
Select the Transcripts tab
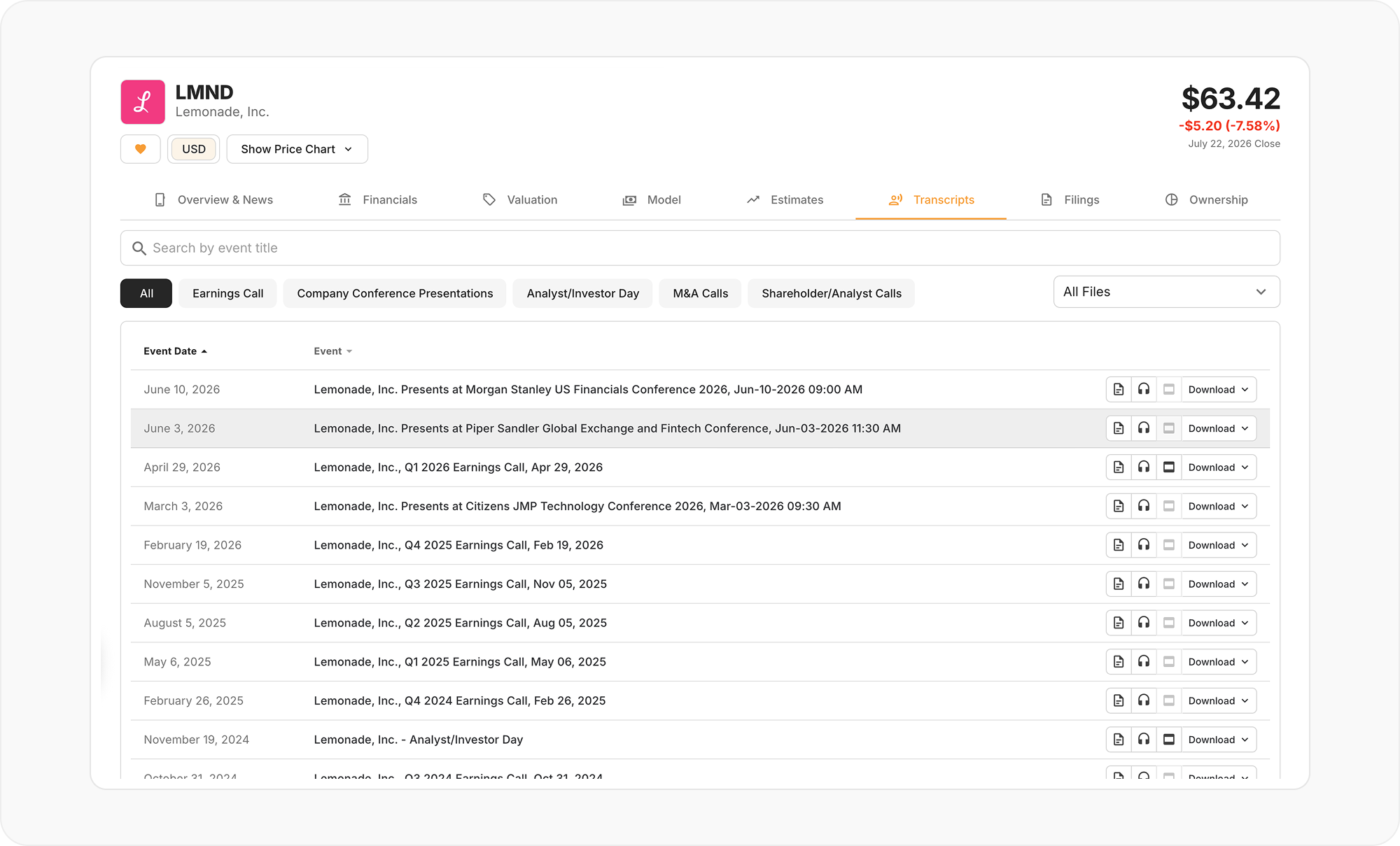pos(931,199)
